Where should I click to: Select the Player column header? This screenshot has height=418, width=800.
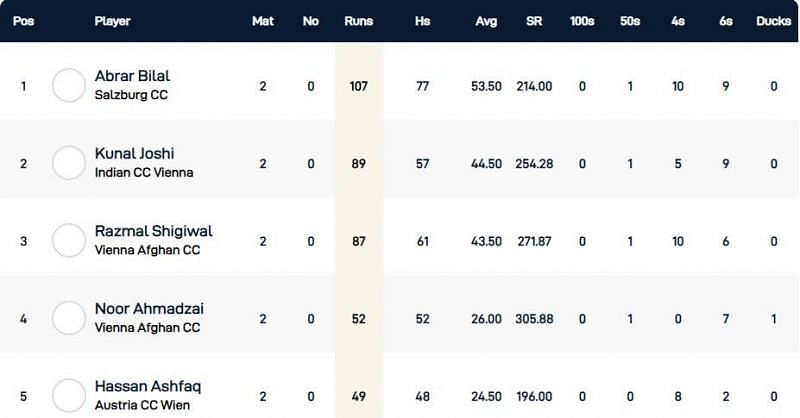tap(112, 21)
